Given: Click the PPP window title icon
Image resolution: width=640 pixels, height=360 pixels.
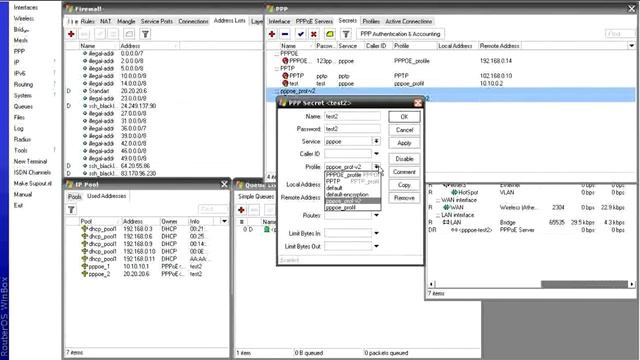Looking at the screenshot, I should 270,9.
